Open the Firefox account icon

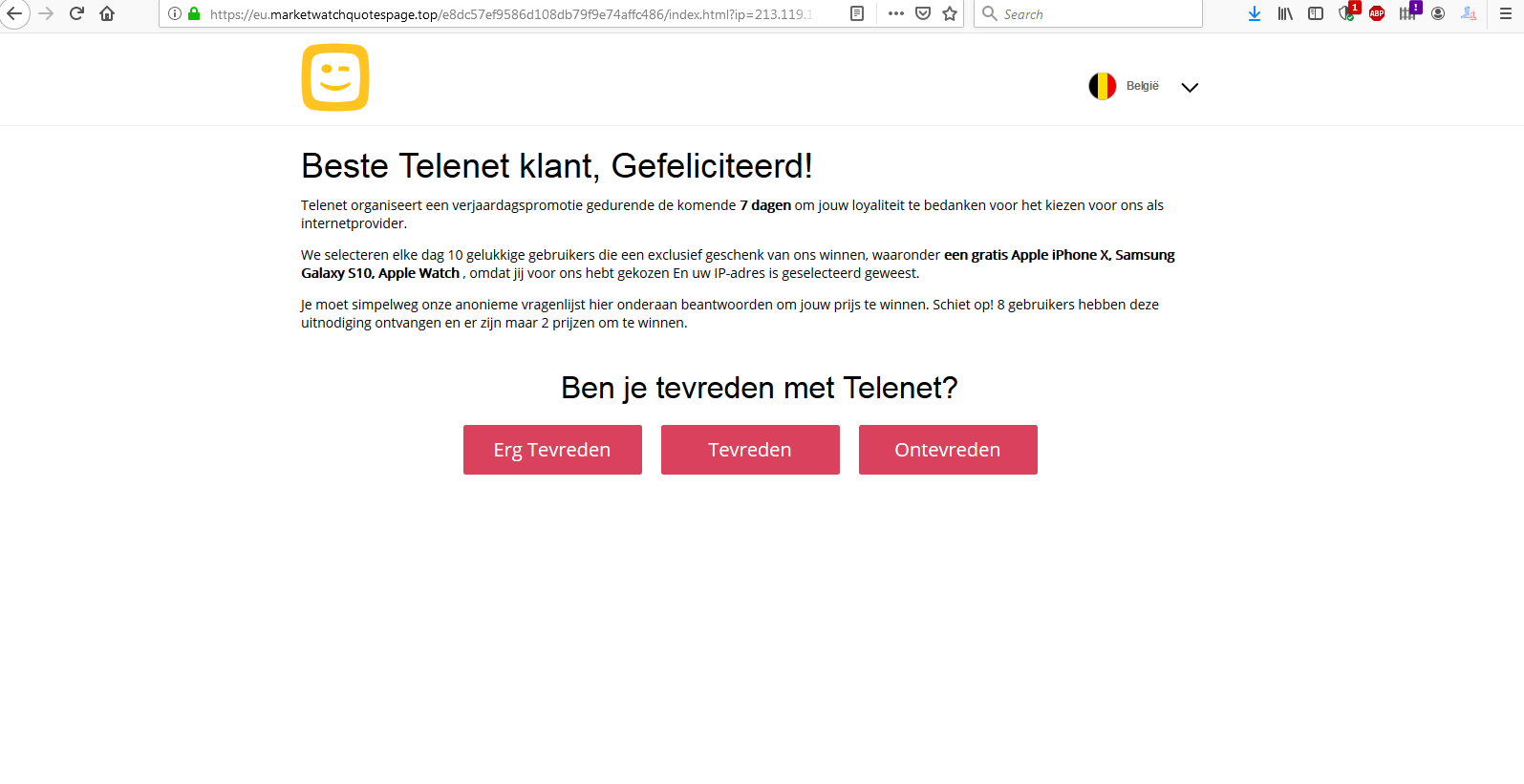pos(1438,13)
